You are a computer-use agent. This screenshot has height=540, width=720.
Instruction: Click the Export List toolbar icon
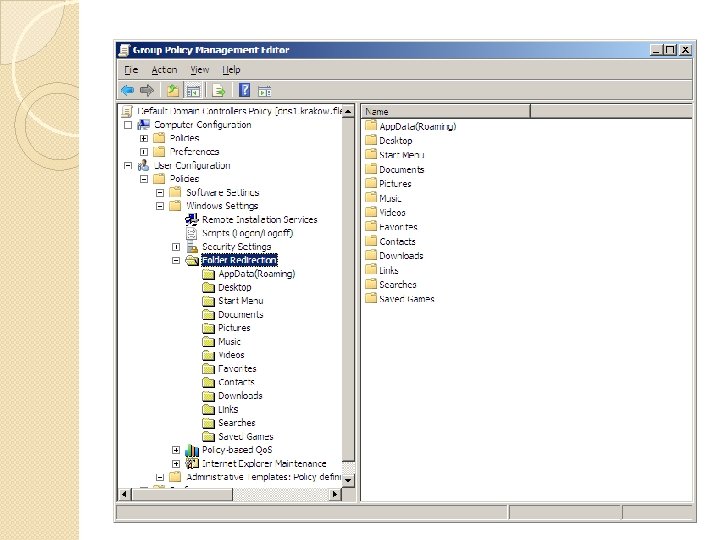219,91
